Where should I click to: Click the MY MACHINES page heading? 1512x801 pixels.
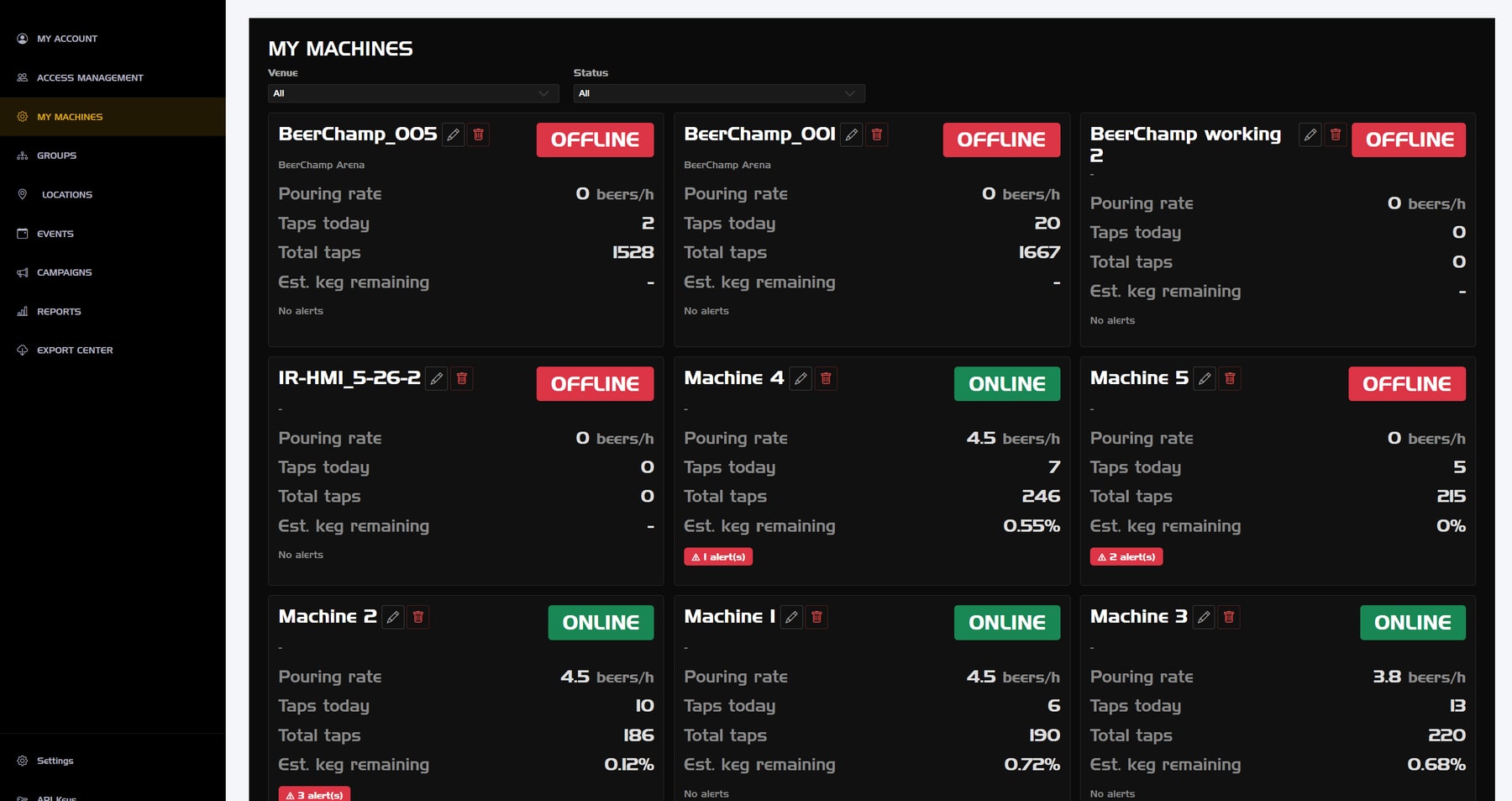pyautogui.click(x=340, y=49)
